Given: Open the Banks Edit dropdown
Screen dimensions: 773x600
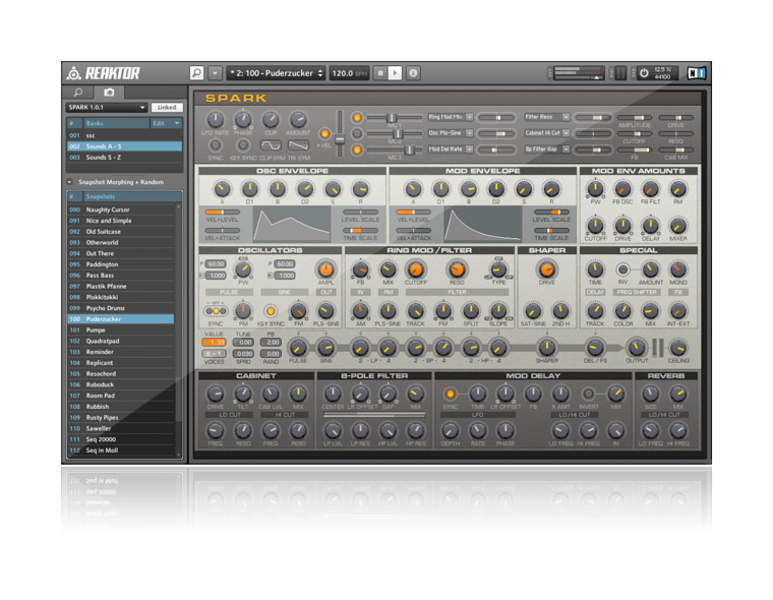Looking at the screenshot, I should 166,123.
